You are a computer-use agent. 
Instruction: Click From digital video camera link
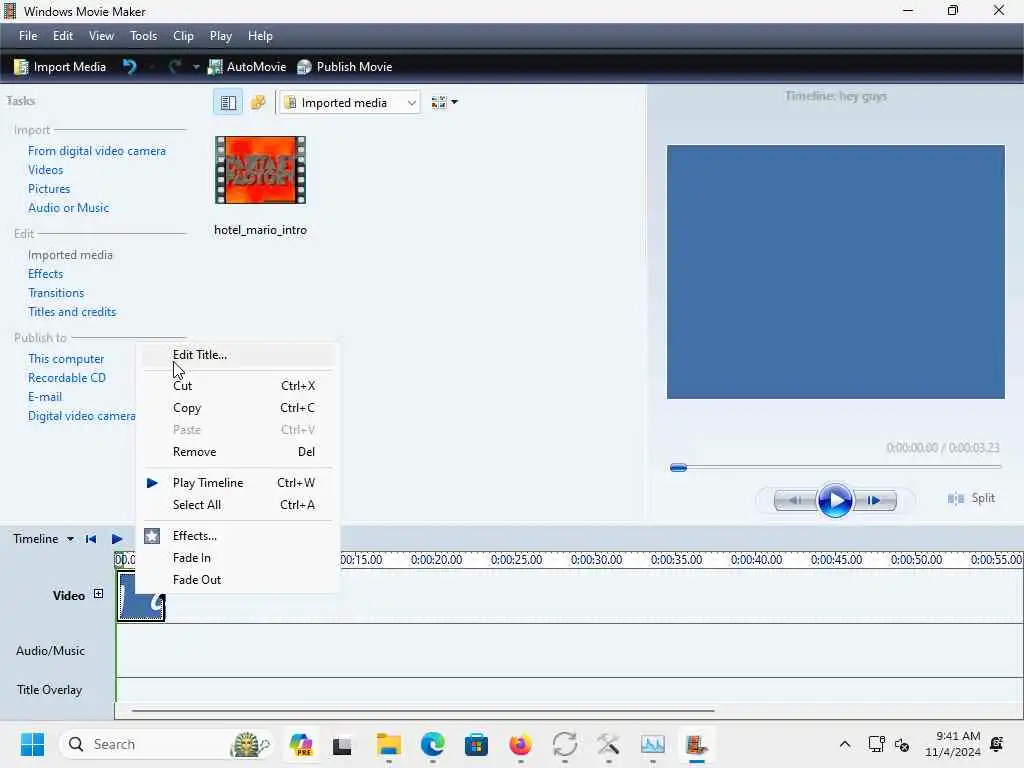point(97,151)
